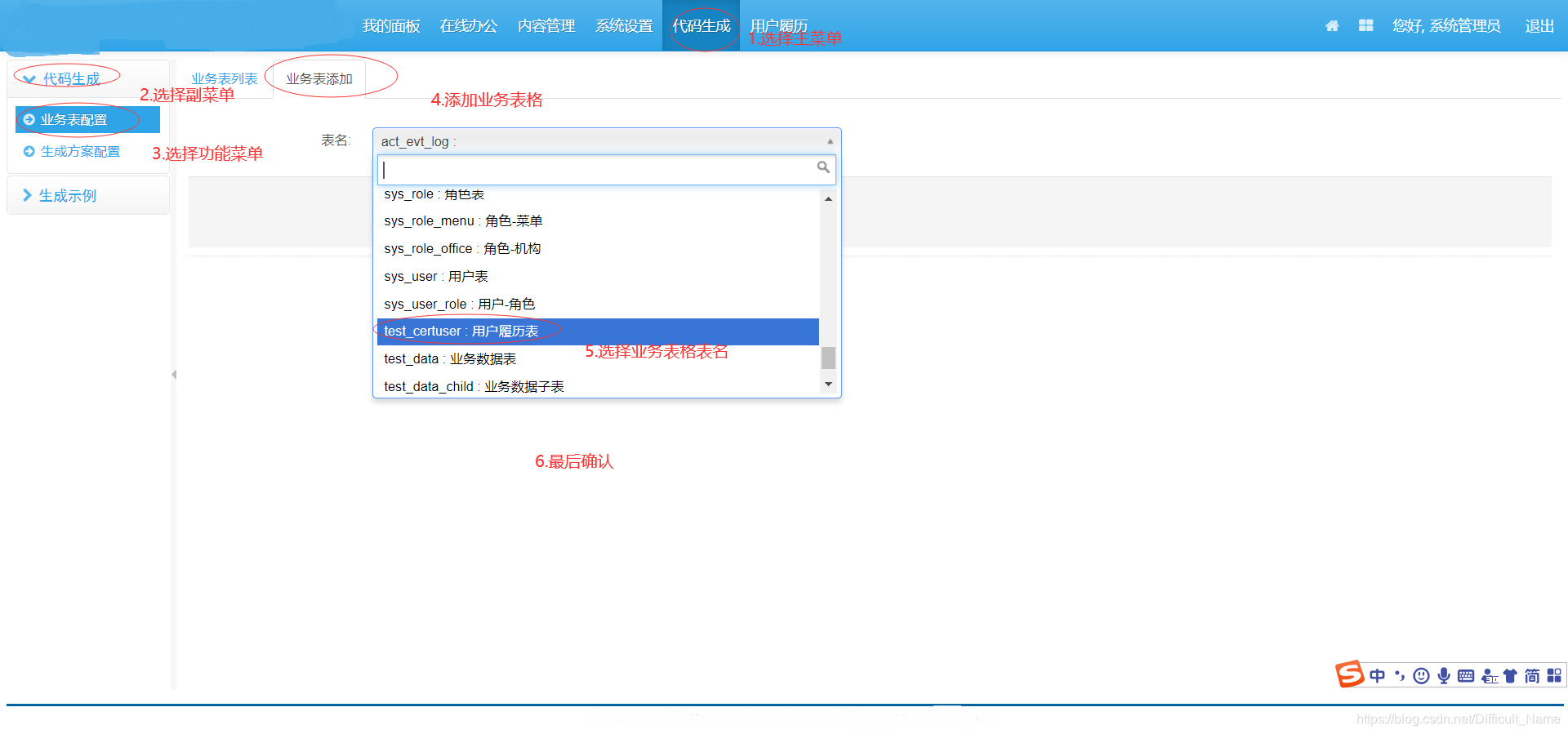Open the Sogou skin (shirt) icon
1568x734 pixels.
[1510, 675]
